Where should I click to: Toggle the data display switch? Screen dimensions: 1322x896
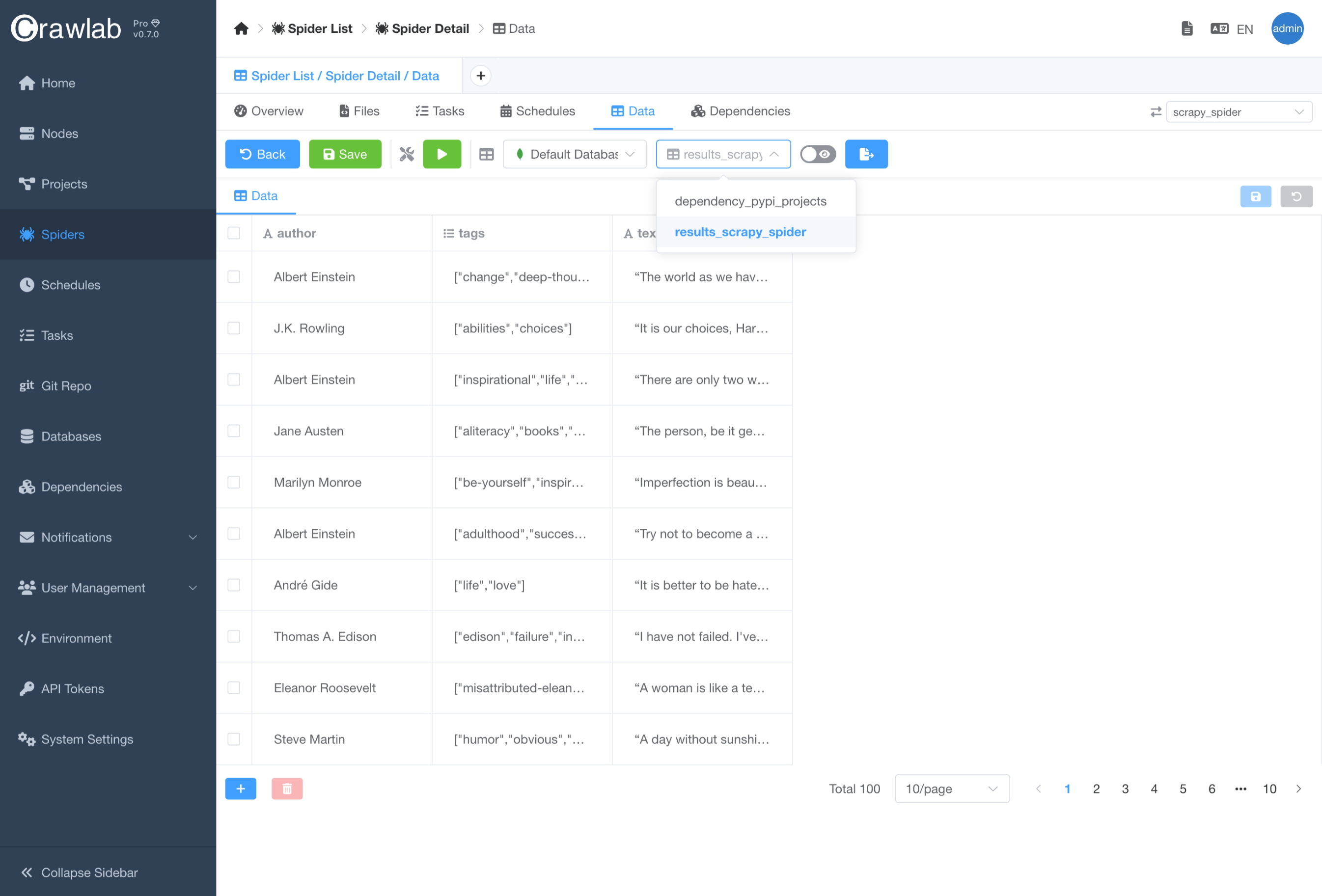pos(818,154)
